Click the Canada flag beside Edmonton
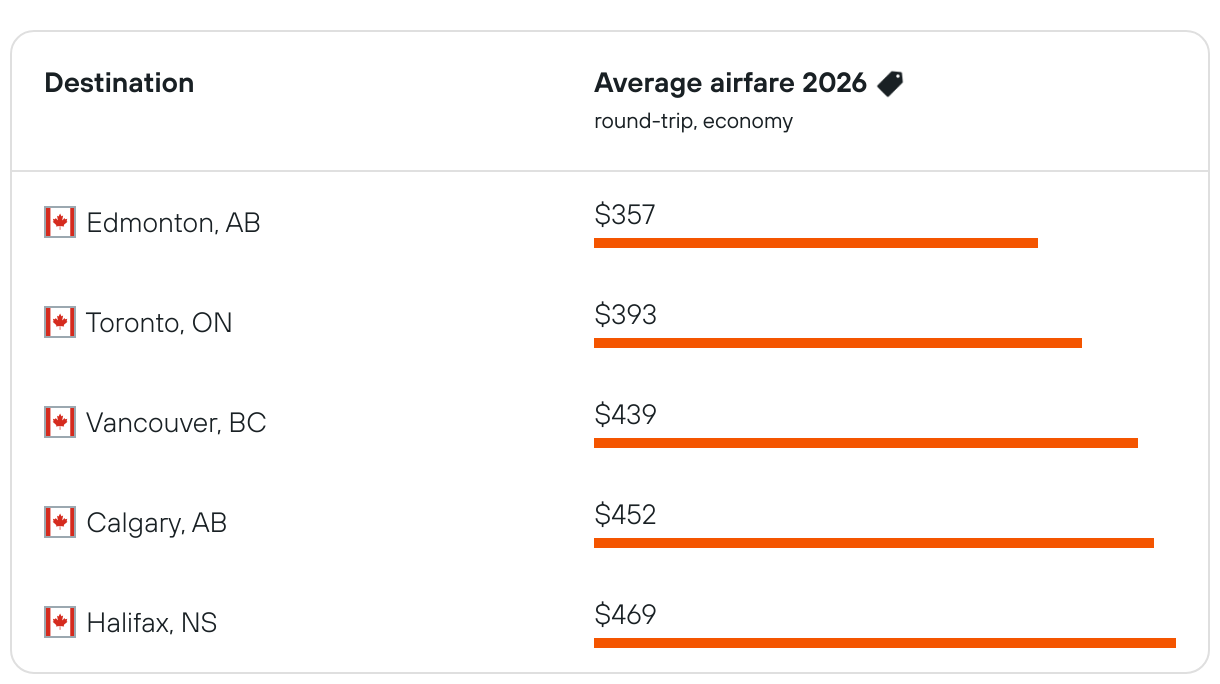 tap(60, 222)
